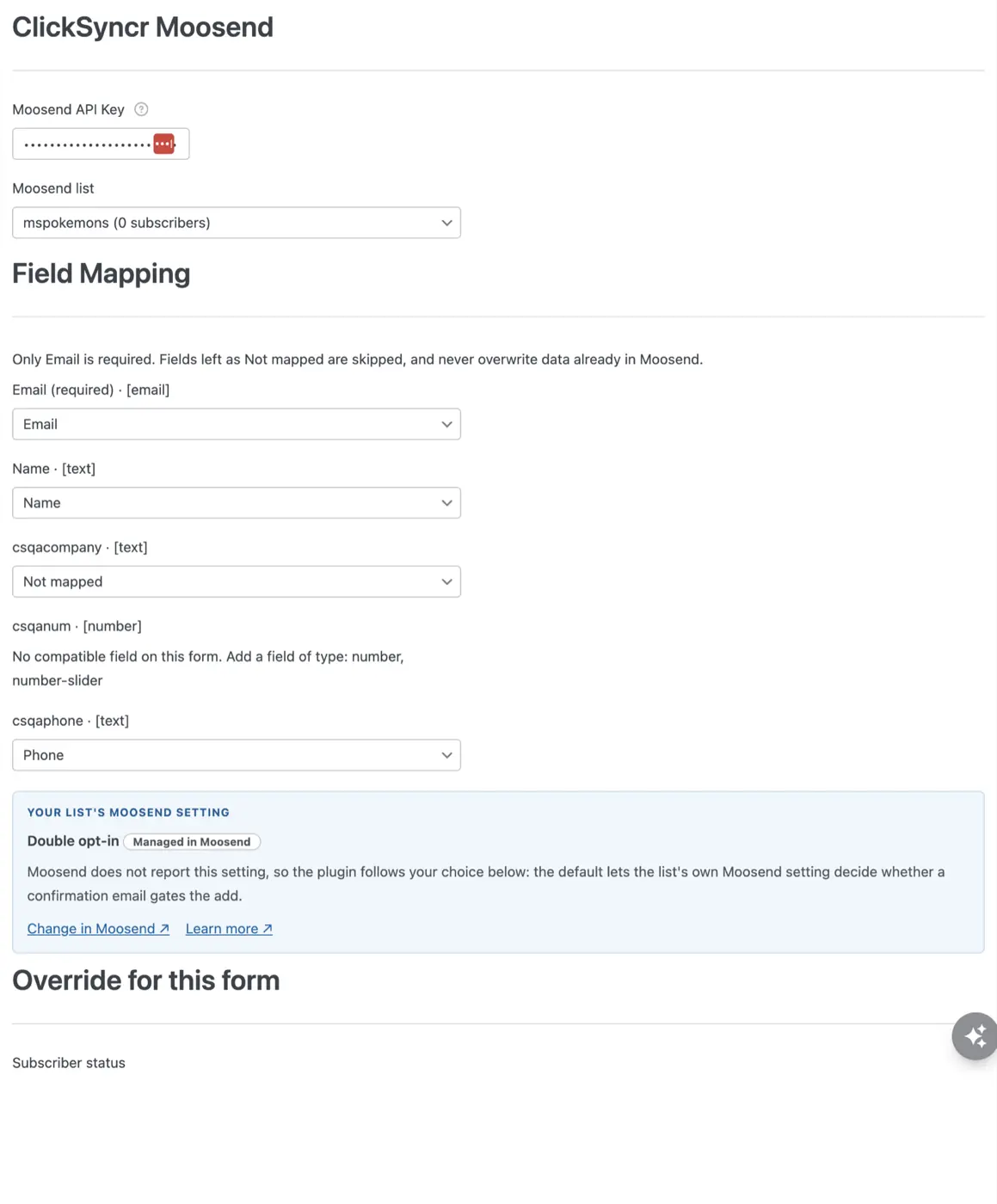
Task: Click the help icon beside Moosend API Key
Action: [x=142, y=109]
